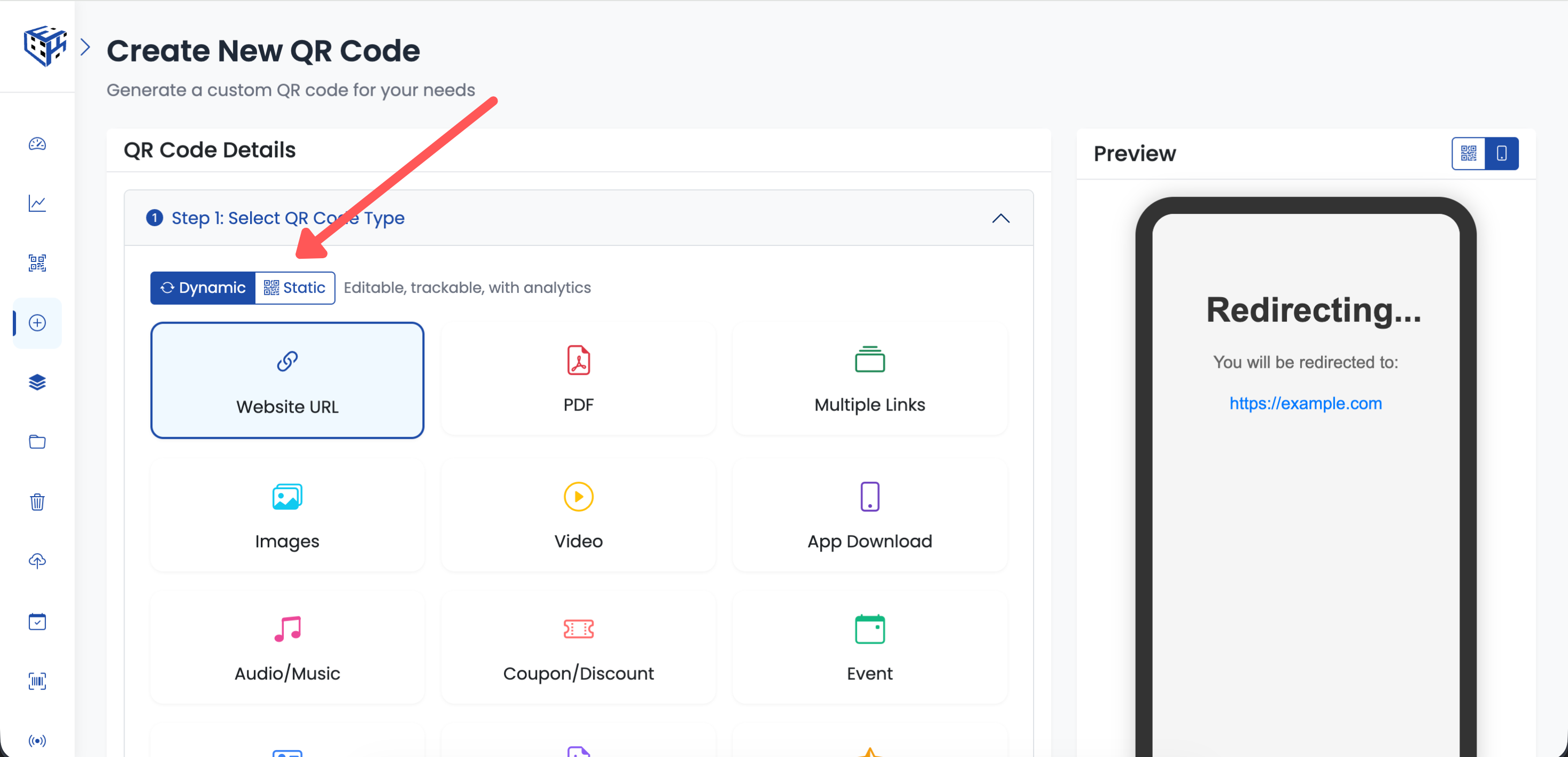Open the dashboard gauge icon in sidebar
The height and width of the screenshot is (757, 1568).
tap(37, 144)
